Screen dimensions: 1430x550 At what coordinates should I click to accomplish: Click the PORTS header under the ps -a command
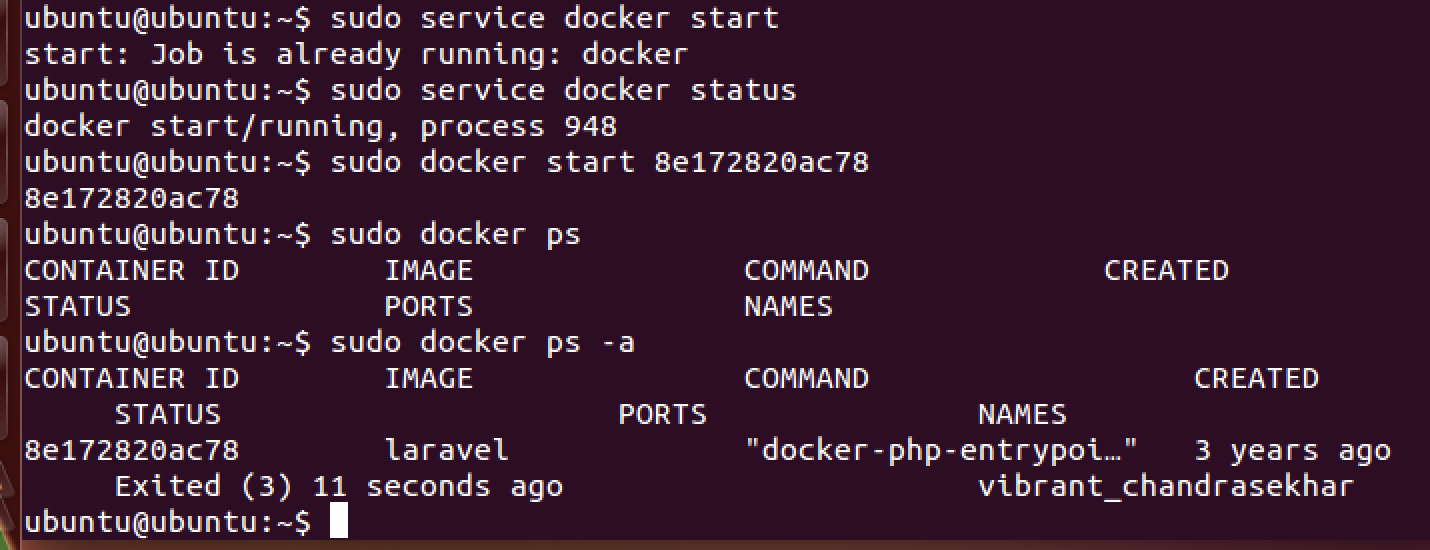click(662, 414)
